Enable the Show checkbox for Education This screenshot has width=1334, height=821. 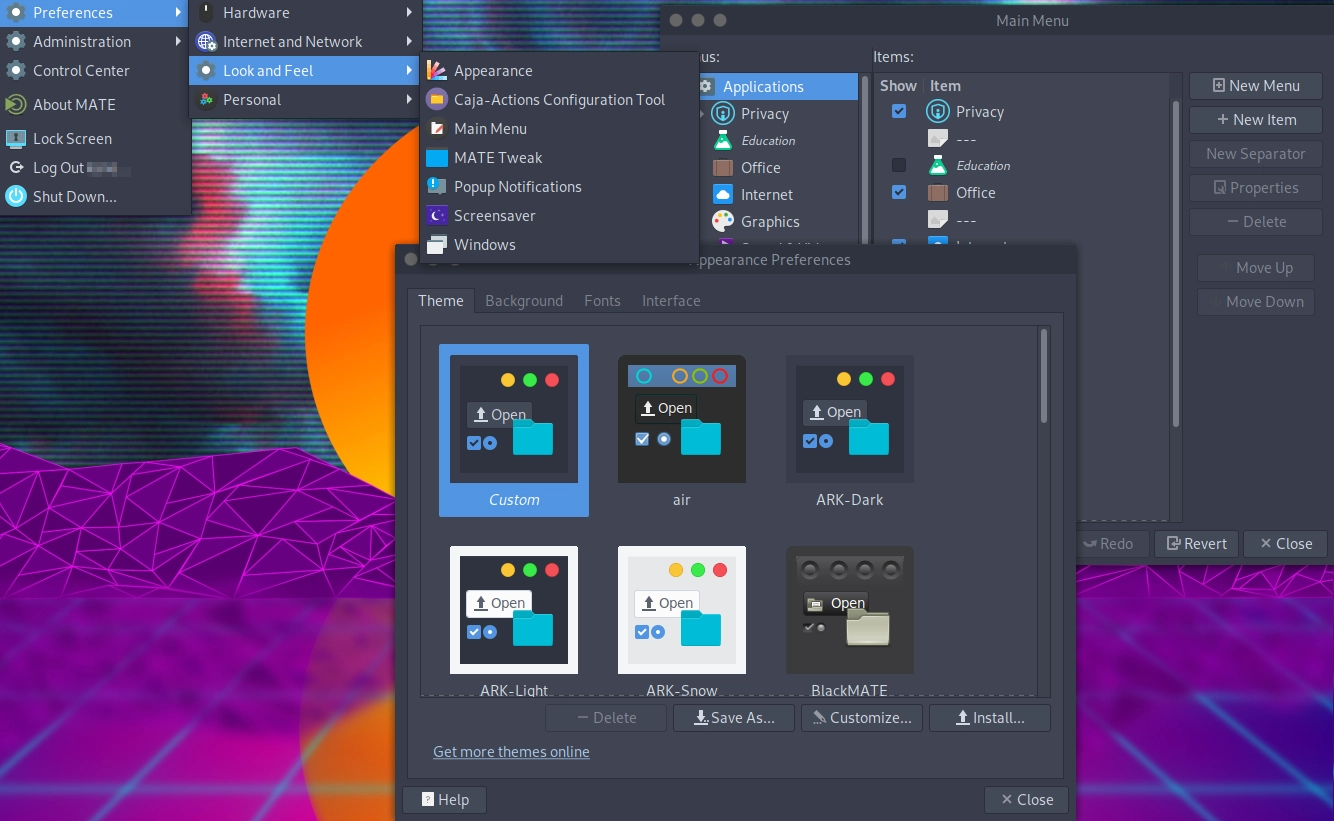[x=899, y=165]
